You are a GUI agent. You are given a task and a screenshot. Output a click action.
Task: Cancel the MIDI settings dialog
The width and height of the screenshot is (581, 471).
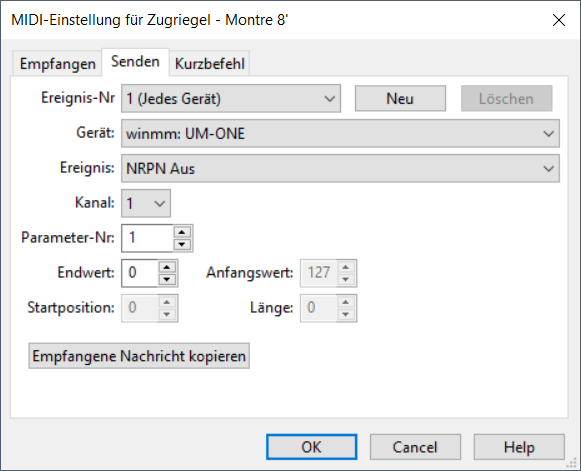pos(415,447)
